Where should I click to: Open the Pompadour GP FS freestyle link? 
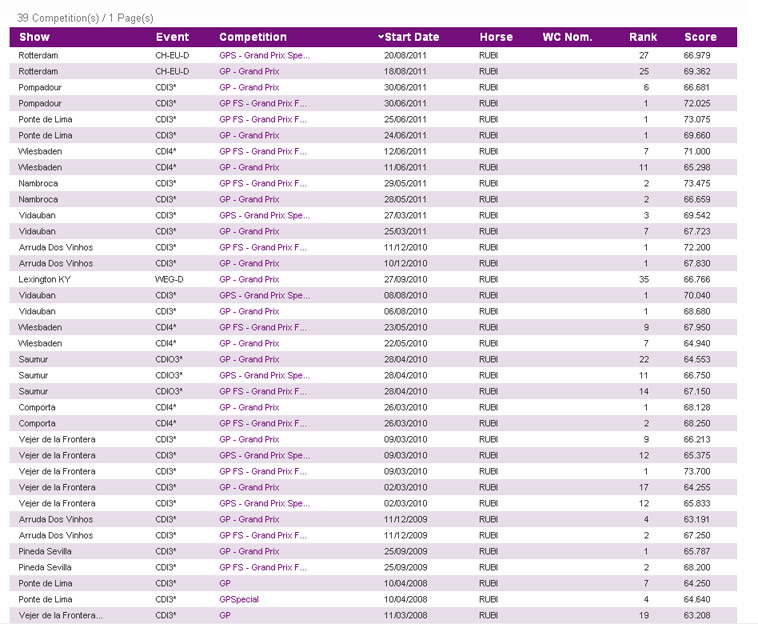point(263,103)
